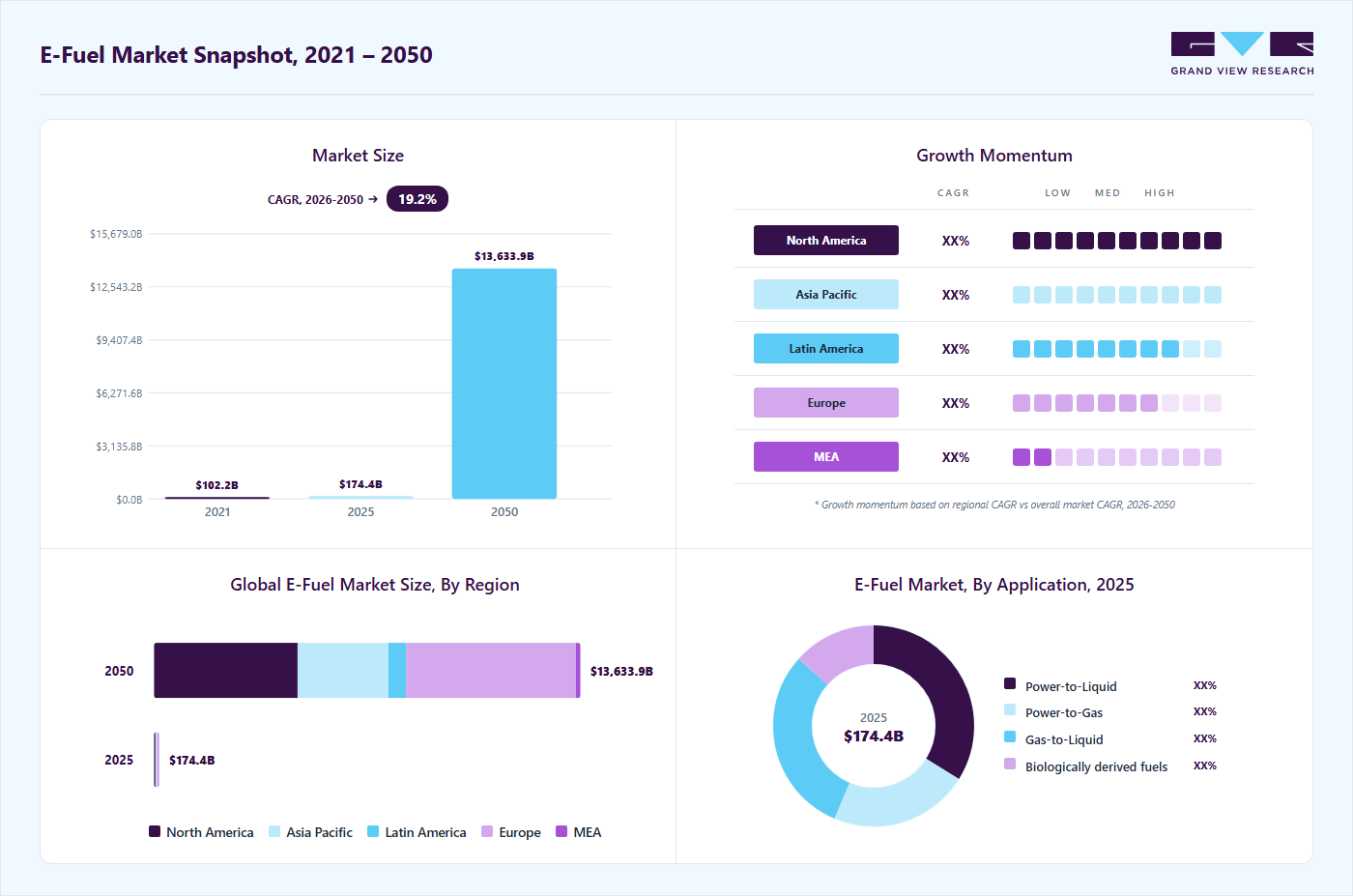This screenshot has width=1353, height=896.
Task: Click the $174.4B label beside 2025 stacked bar
Action: [192, 761]
